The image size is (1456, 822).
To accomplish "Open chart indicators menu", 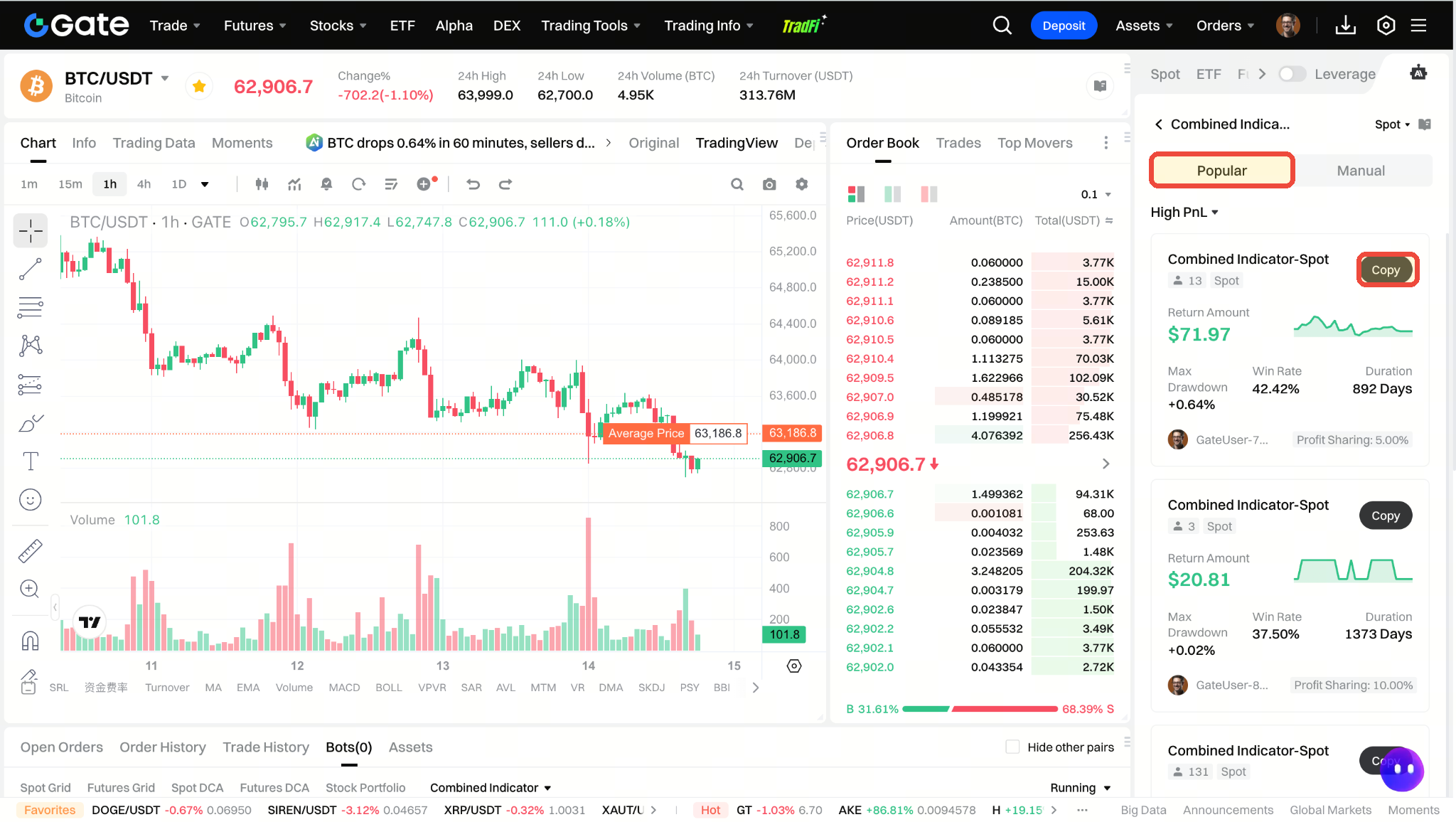I will [294, 184].
